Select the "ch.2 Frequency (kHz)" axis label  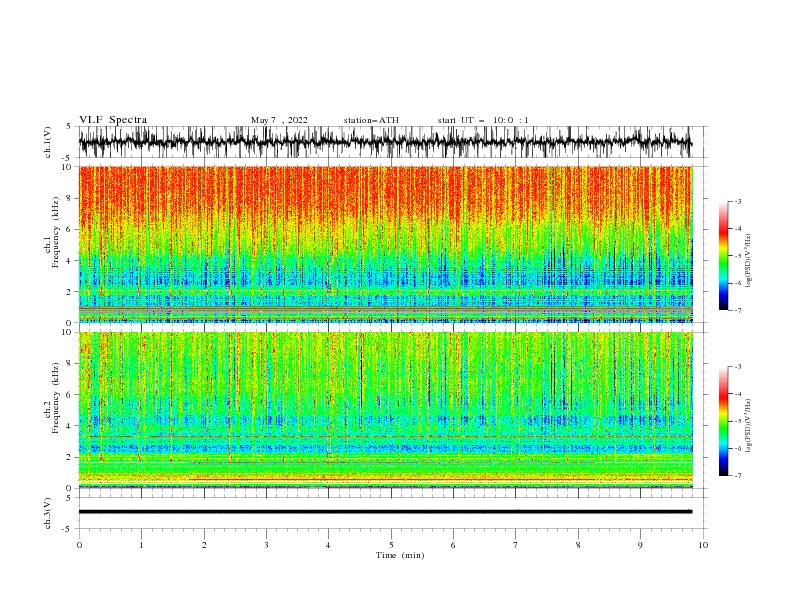pyautogui.click(x=52, y=398)
